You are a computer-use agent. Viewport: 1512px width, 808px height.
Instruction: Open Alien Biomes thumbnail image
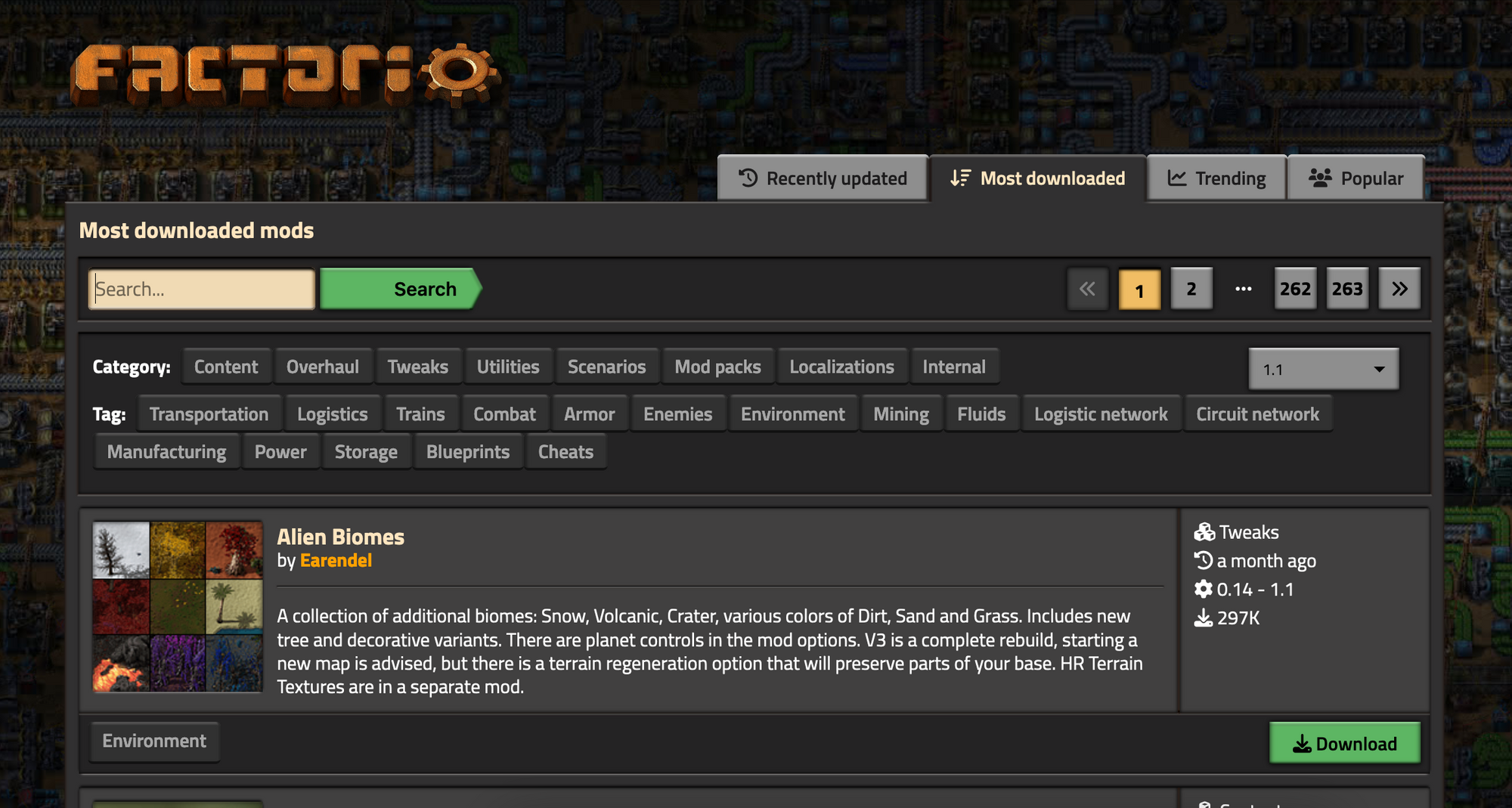pyautogui.click(x=178, y=606)
